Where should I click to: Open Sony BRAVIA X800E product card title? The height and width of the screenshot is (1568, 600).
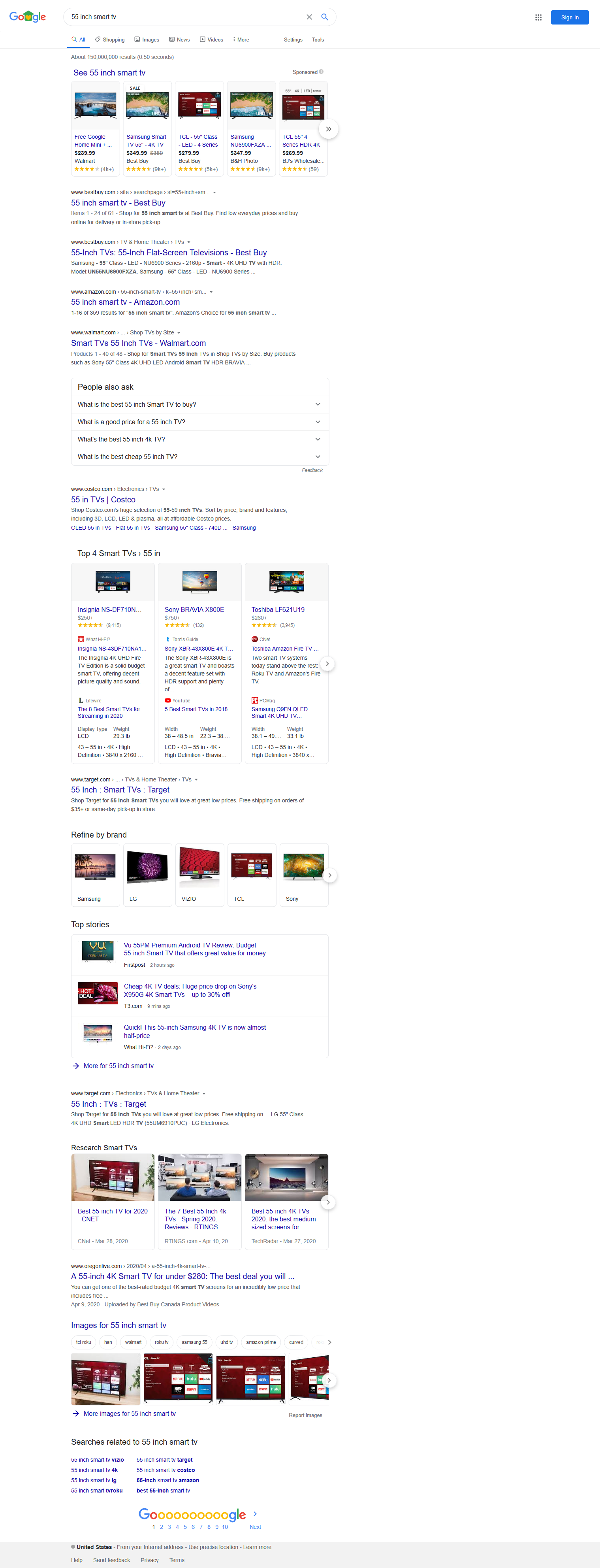point(194,609)
